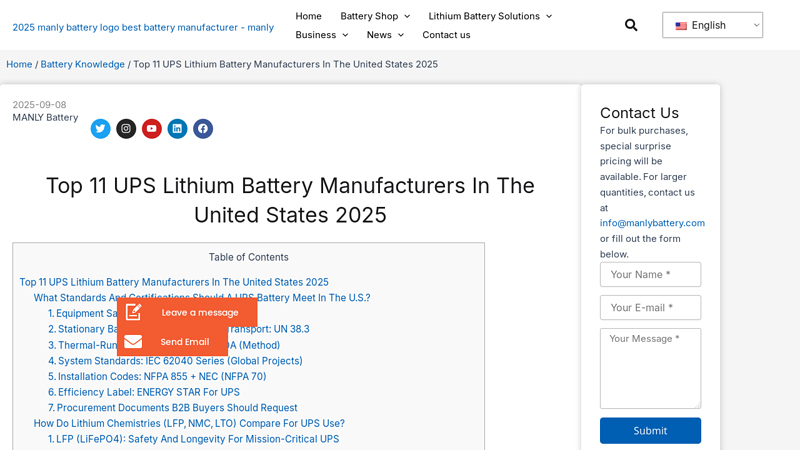Open the site search magnifier icon
The width and height of the screenshot is (800, 450).
tap(631, 25)
